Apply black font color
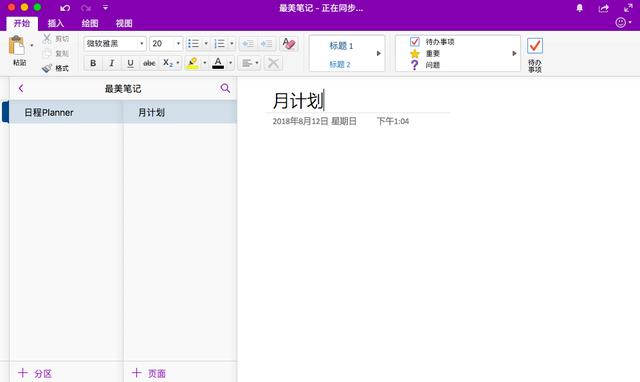Image resolution: width=640 pixels, height=382 pixels. (x=218, y=63)
